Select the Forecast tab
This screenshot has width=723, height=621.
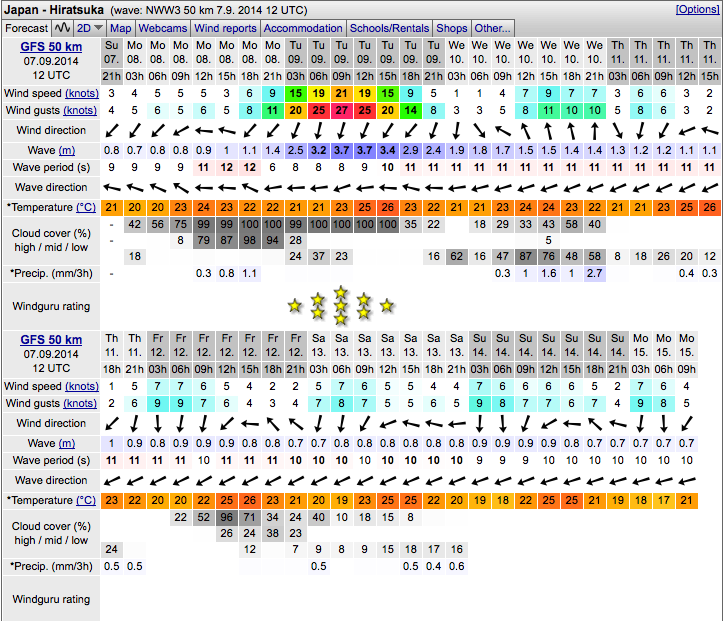pos(27,28)
